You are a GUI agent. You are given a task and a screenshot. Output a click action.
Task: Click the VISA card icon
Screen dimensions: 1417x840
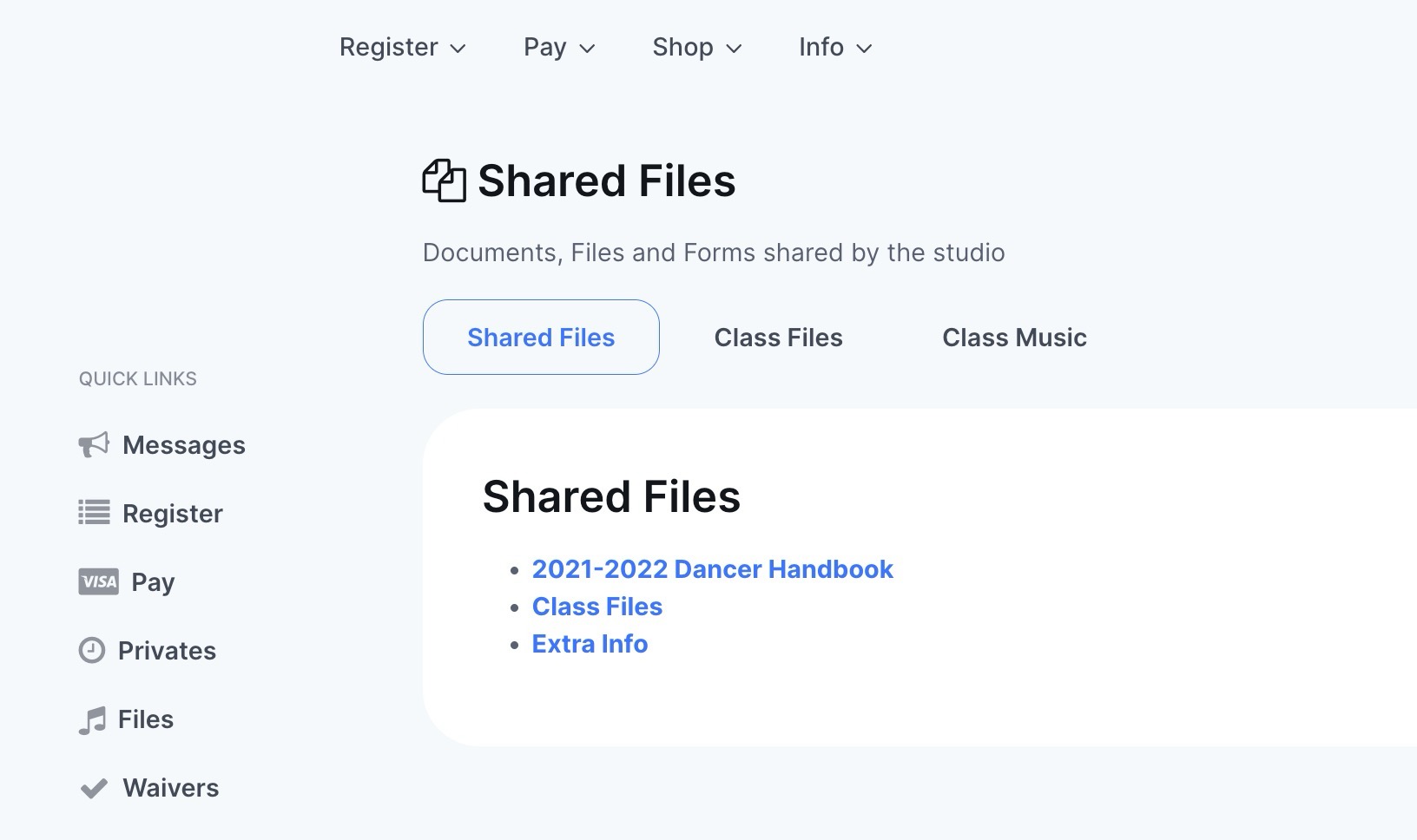tap(98, 581)
